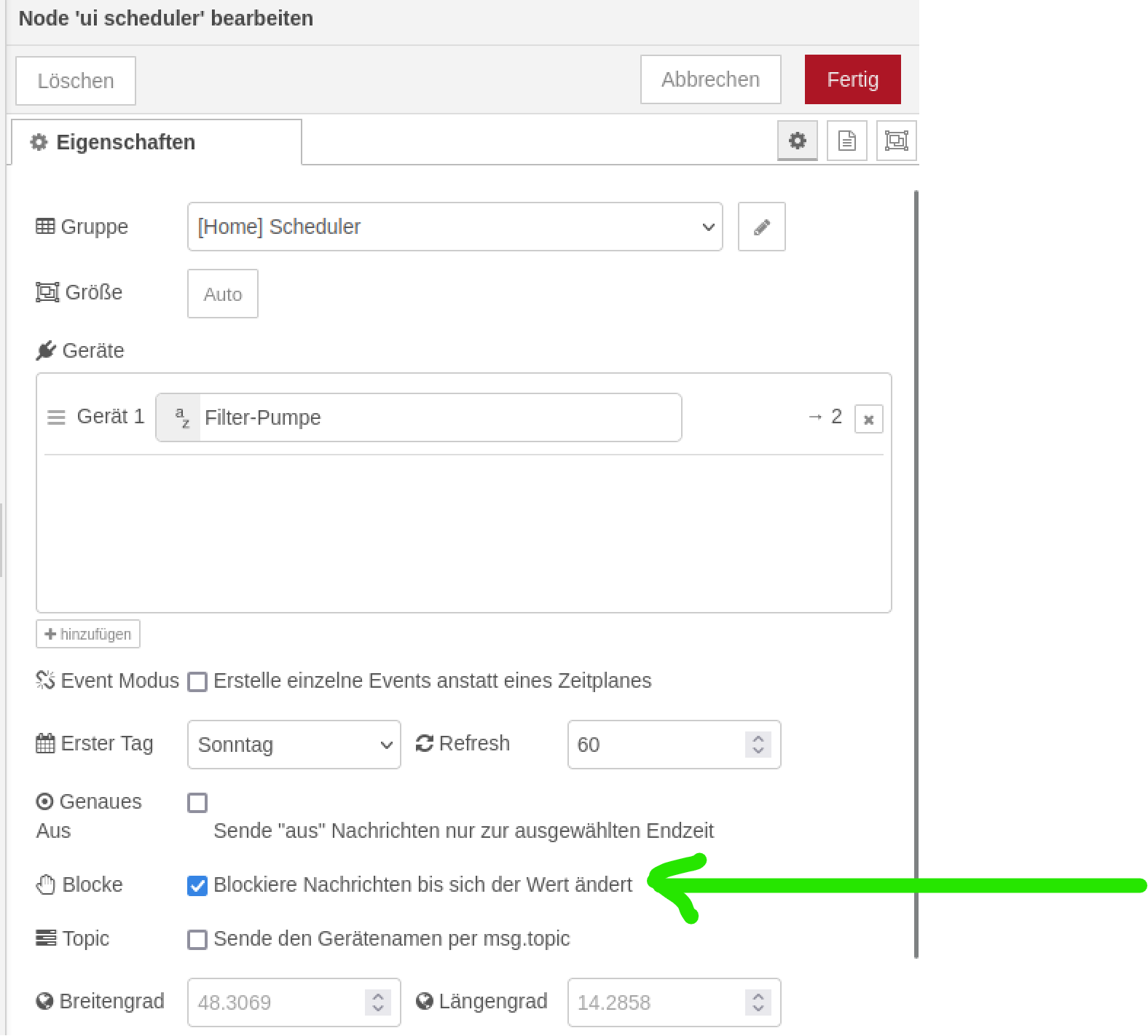Click text 'Erstelle einzelne Events anstatt eines Zeitplanes'

tap(433, 680)
